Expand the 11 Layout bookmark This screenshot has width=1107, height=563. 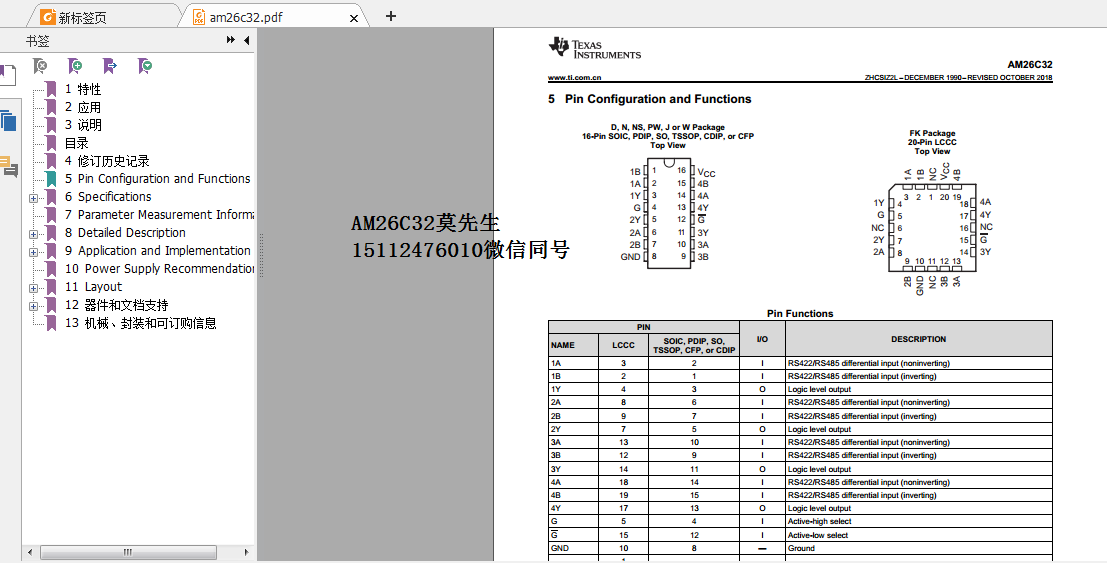[33, 288]
